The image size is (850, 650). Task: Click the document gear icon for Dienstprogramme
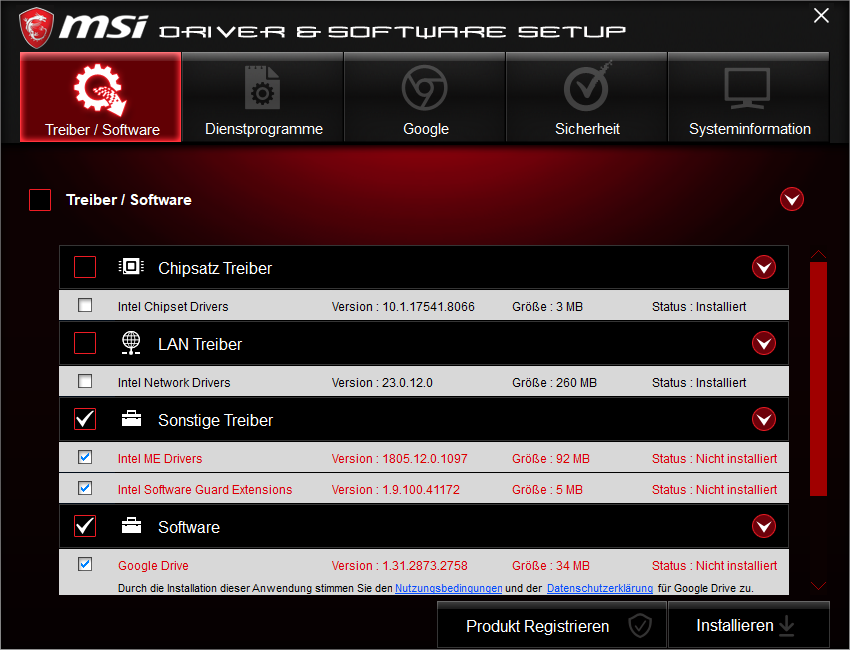tap(262, 88)
